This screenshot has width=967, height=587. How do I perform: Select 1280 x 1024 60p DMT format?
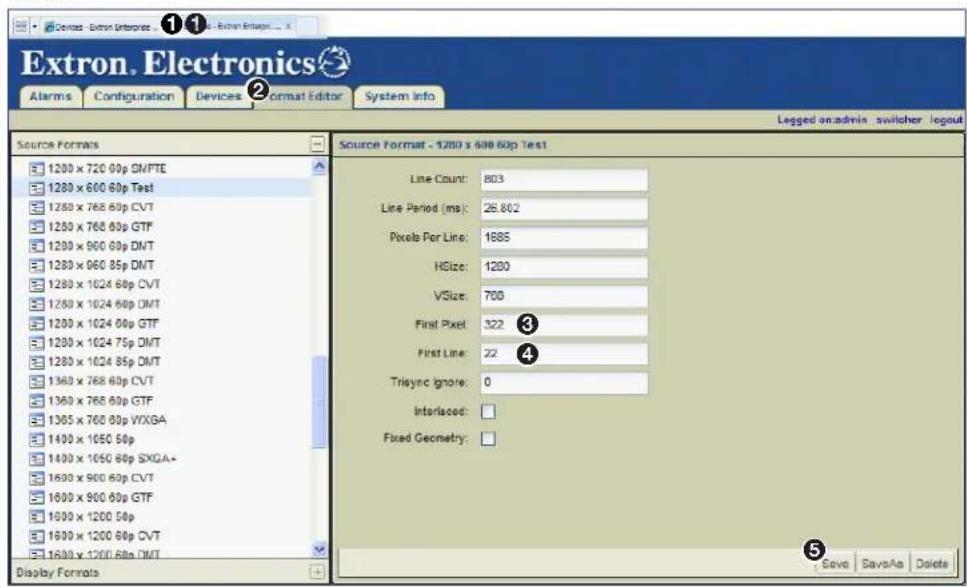[104, 304]
